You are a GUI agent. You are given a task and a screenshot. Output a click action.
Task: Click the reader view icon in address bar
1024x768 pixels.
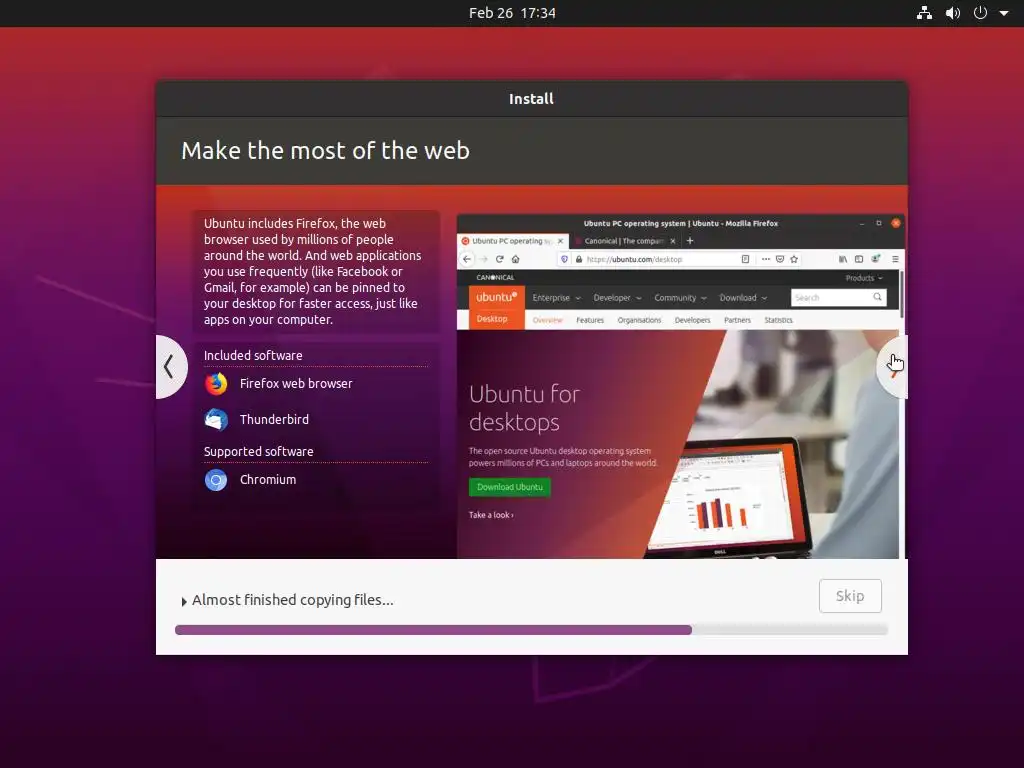pyautogui.click(x=745, y=259)
